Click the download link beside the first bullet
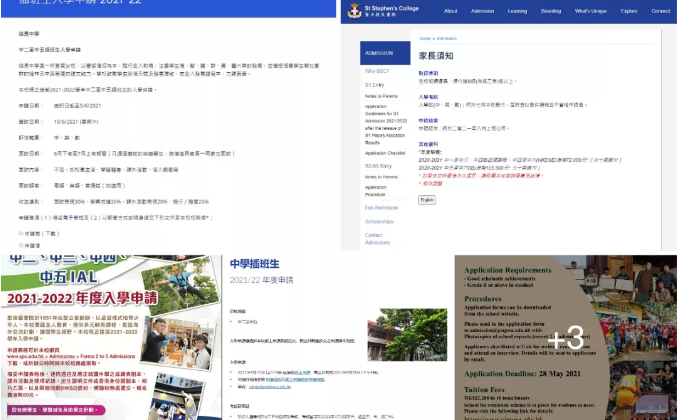 click(51, 234)
